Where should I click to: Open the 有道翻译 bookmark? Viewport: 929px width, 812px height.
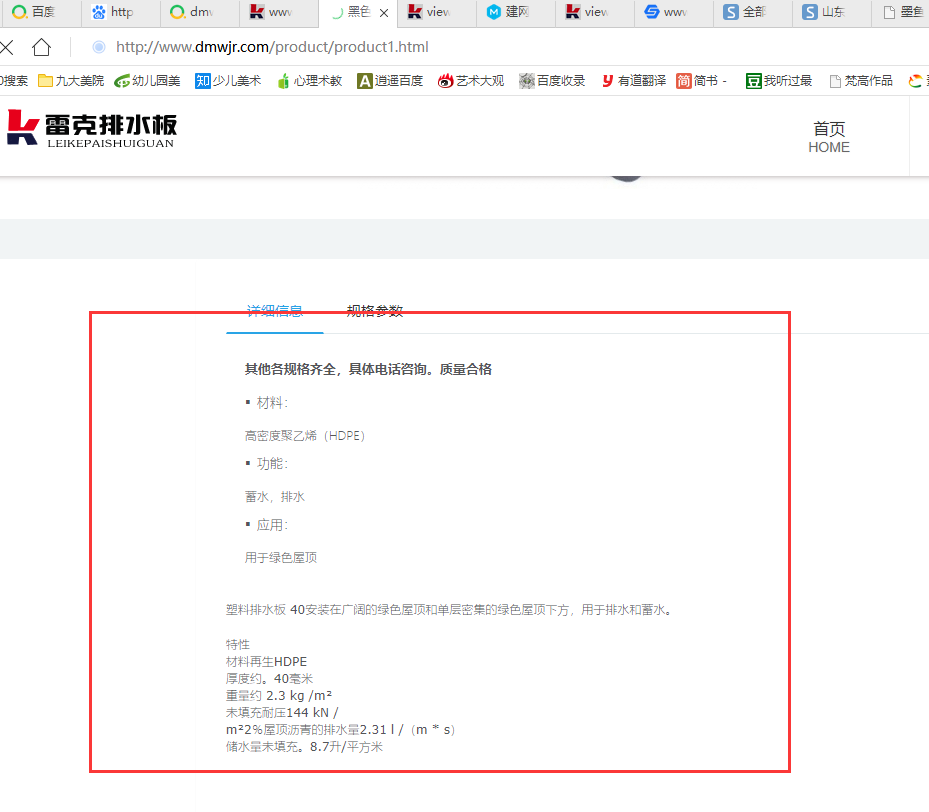tap(633, 81)
